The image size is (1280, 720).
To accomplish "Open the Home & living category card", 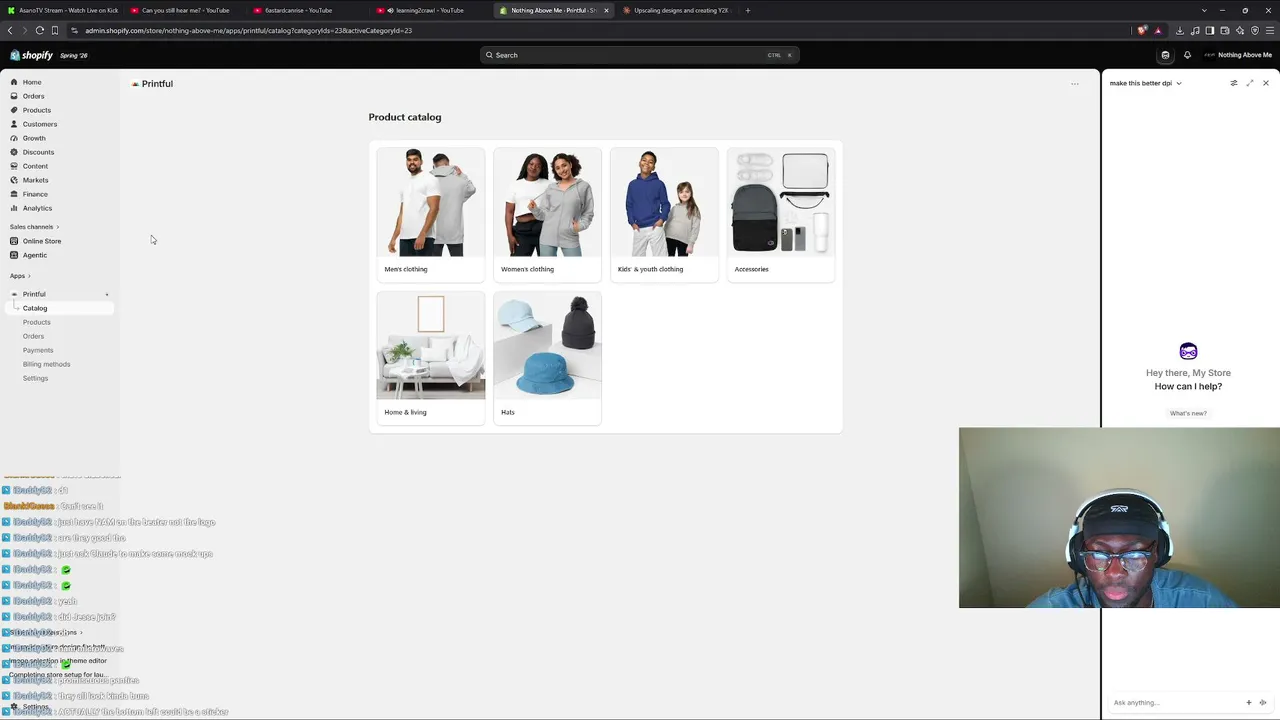I will click(431, 358).
